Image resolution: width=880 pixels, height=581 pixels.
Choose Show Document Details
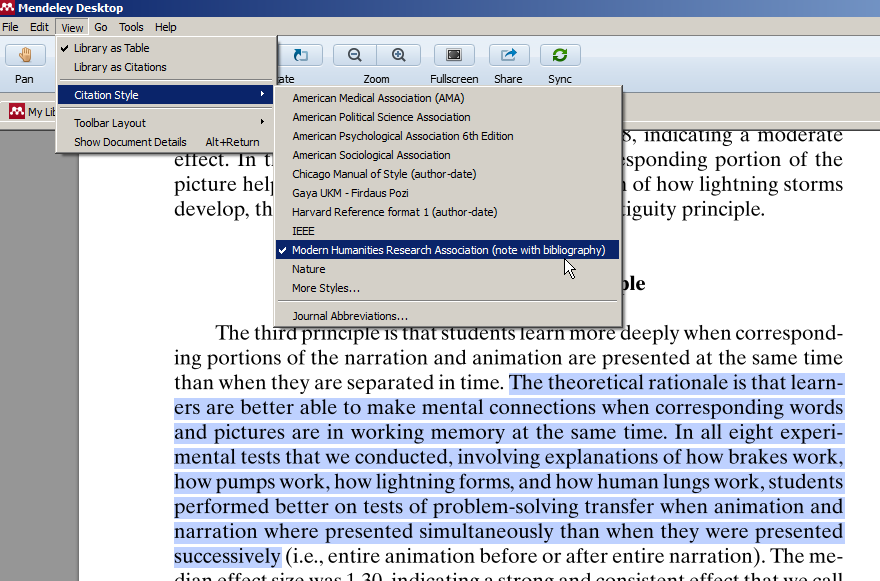pyautogui.click(x=166, y=142)
